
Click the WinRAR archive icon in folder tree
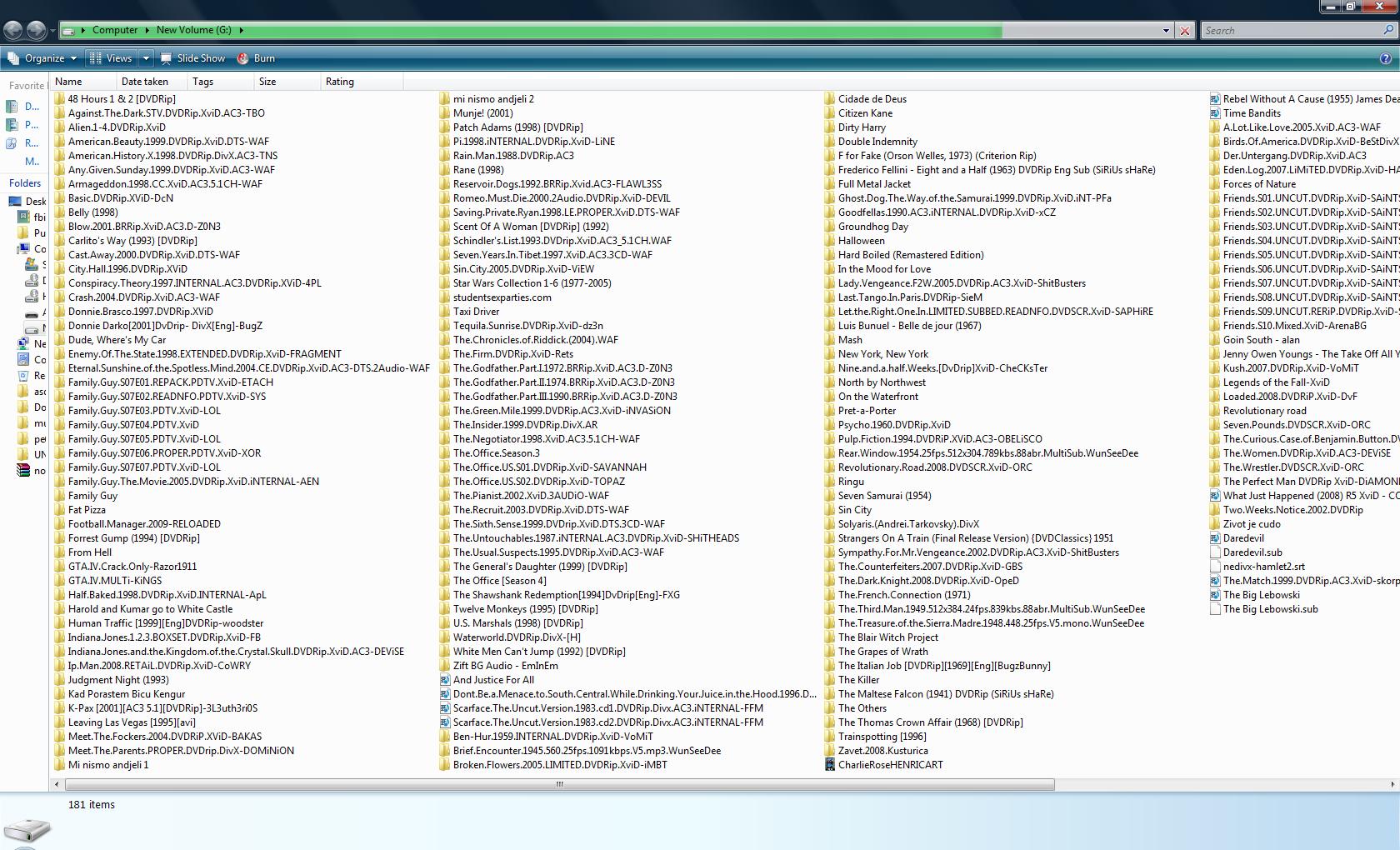[23, 470]
